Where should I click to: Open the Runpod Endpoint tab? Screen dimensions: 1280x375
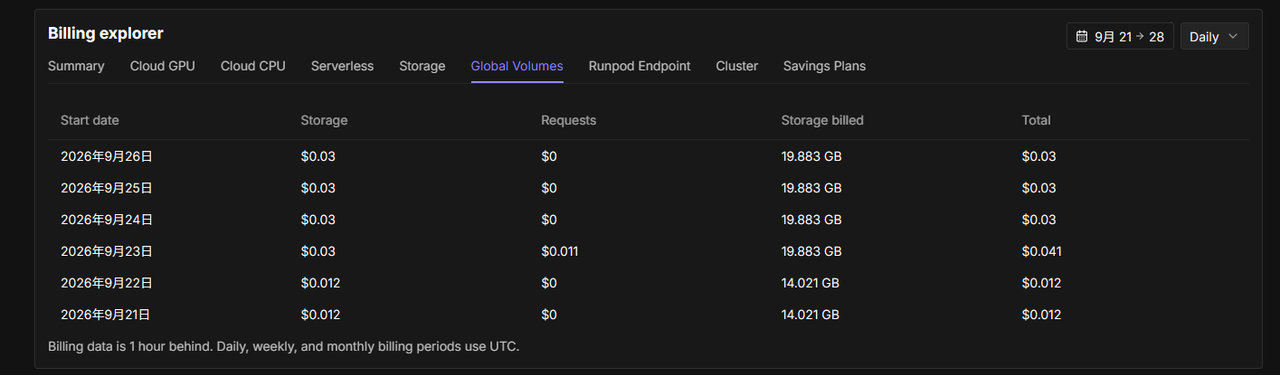click(639, 66)
